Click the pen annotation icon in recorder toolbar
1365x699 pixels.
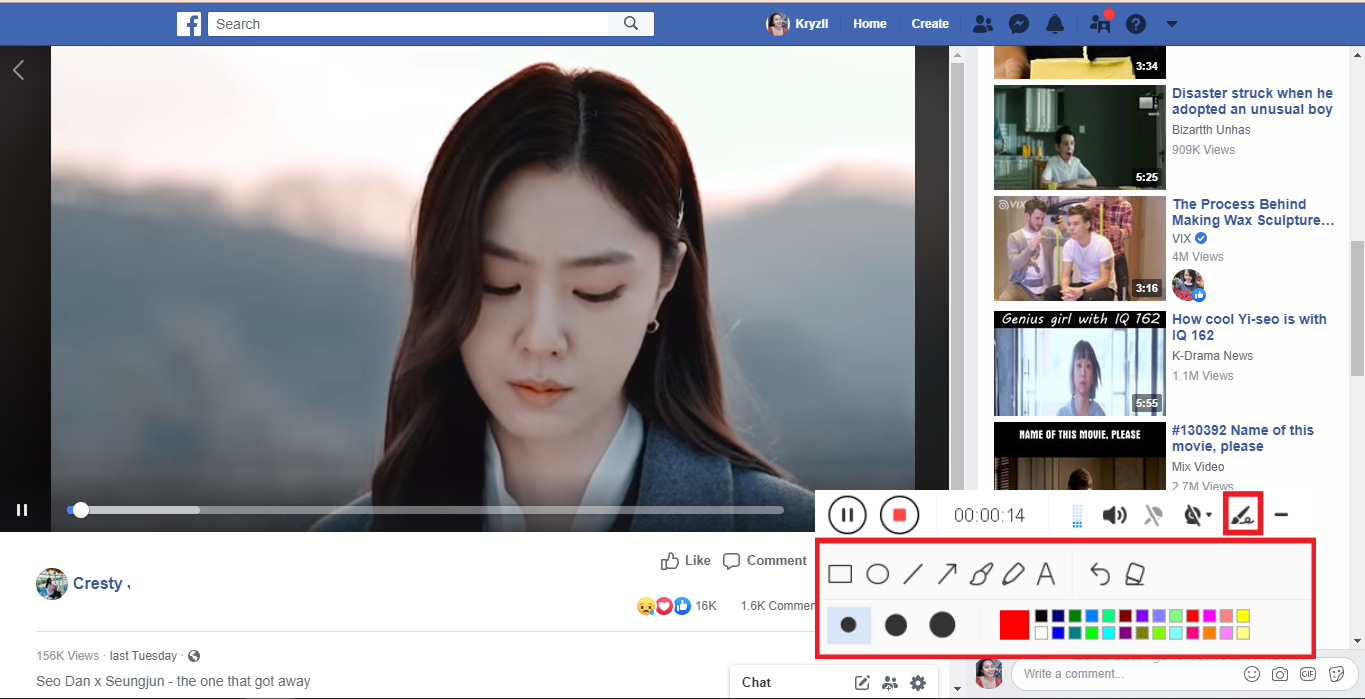tap(1242, 514)
